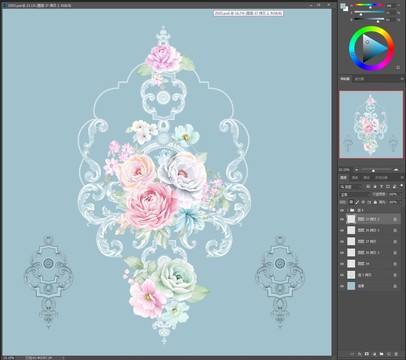Select the Layers tab
The image size is (406, 360).
click(343, 178)
